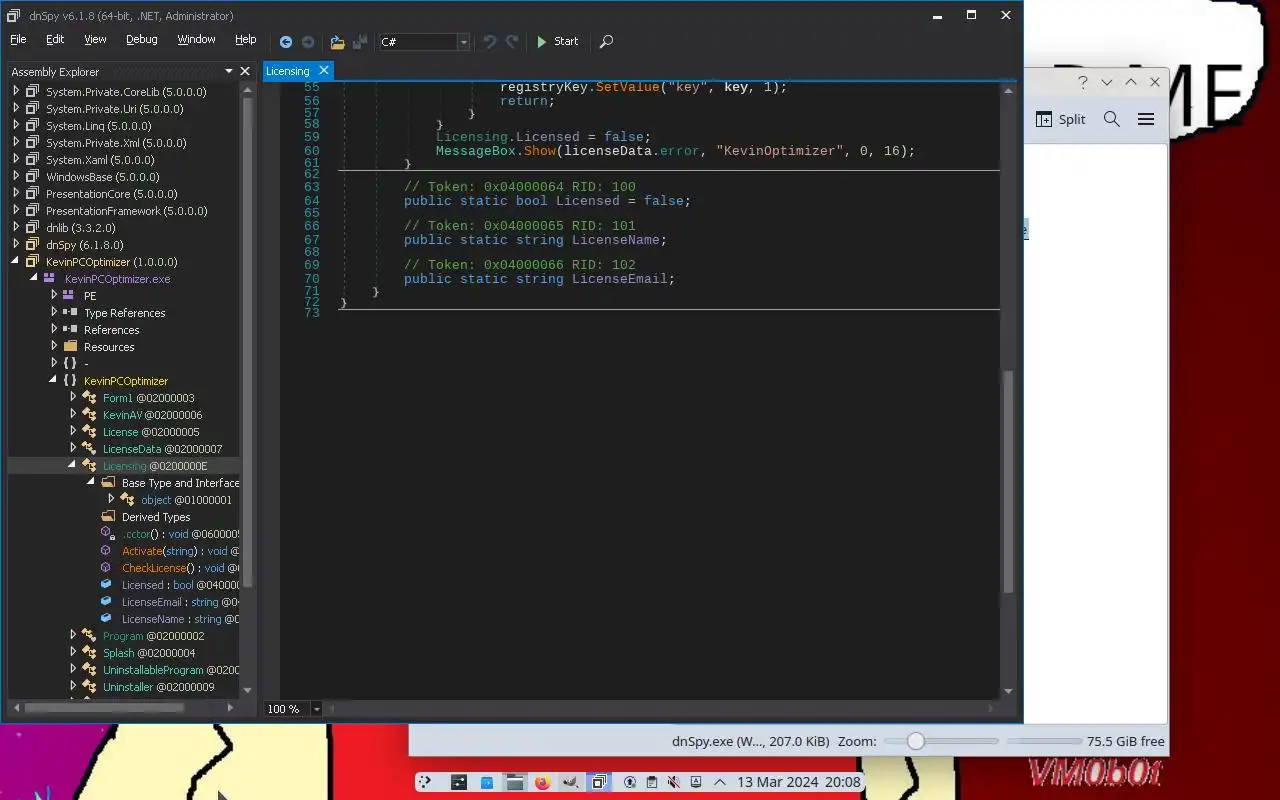Image resolution: width=1280 pixels, height=800 pixels.
Task: Open the 100 % zoom dropdown
Action: pos(317,709)
